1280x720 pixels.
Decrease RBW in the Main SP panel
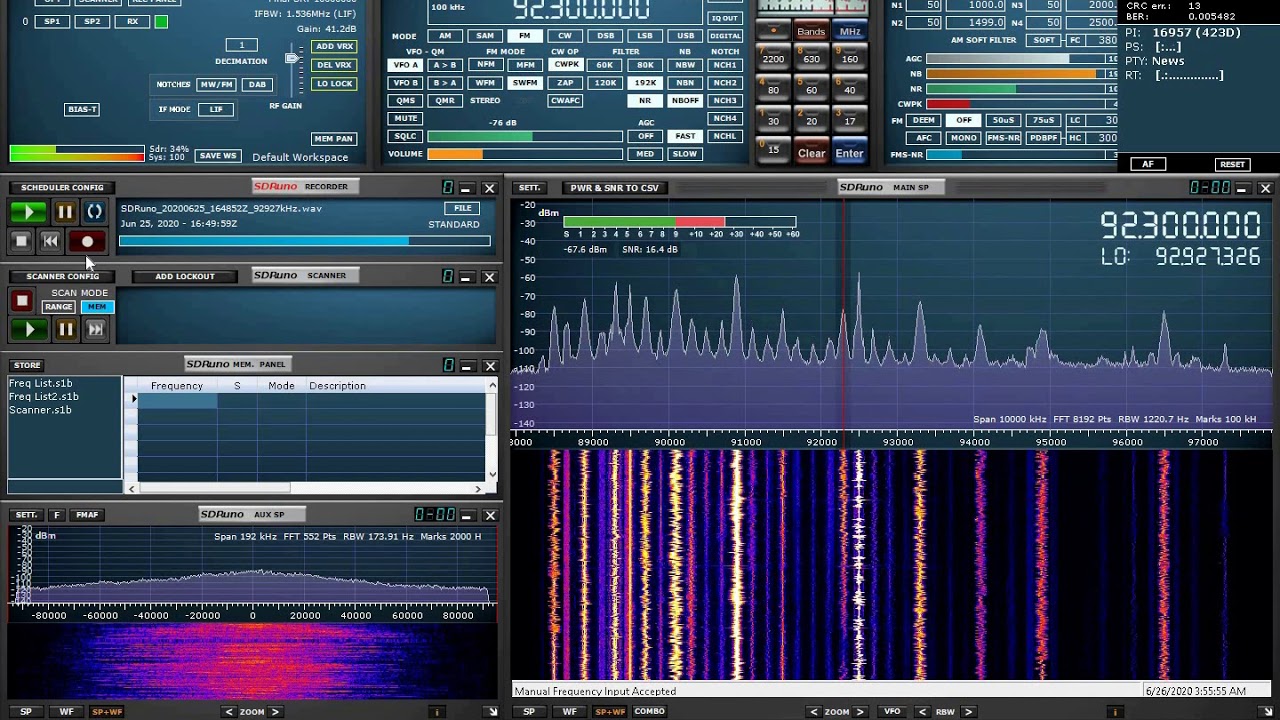pyautogui.click(x=922, y=712)
